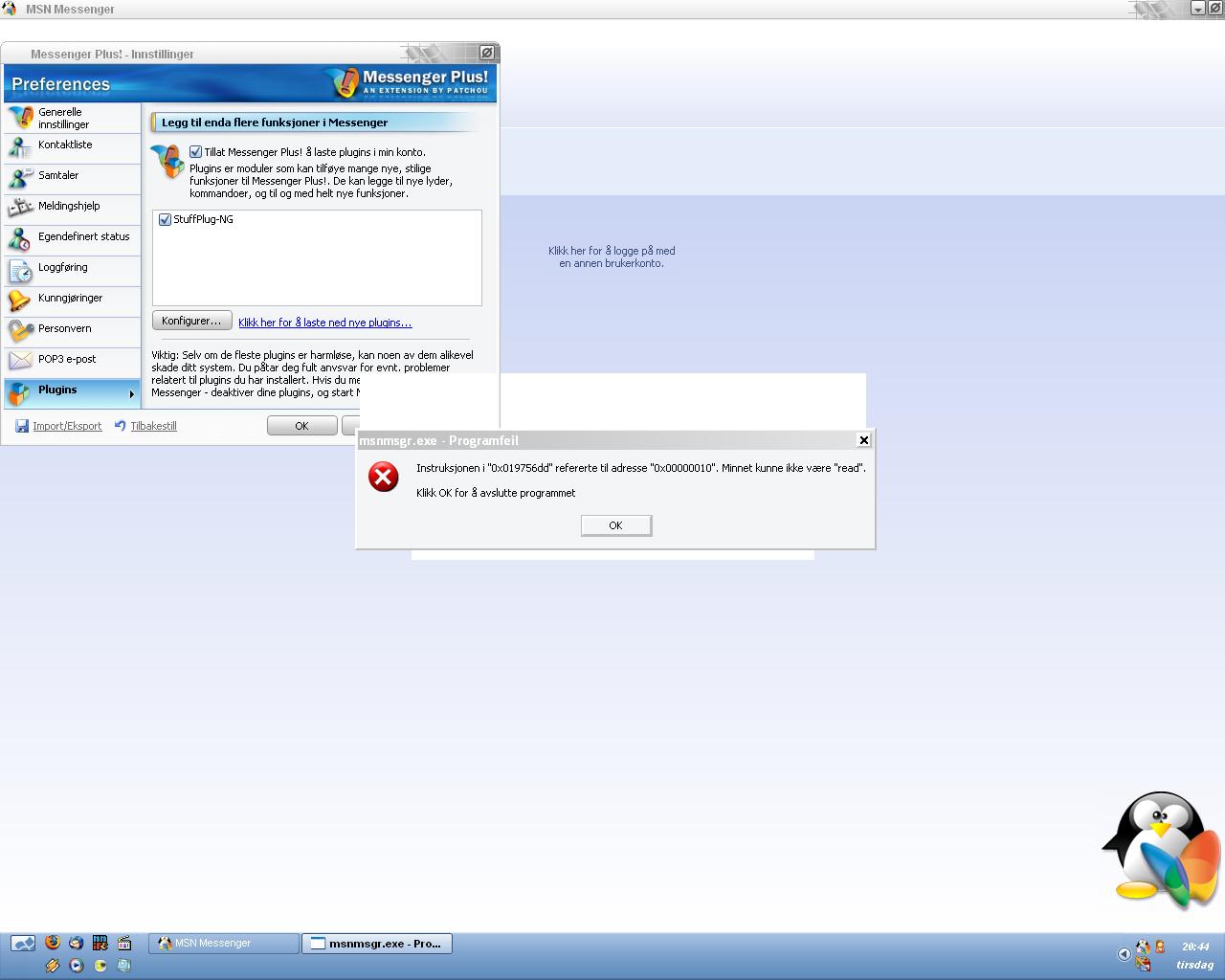Click the Import/Eksport floppy disk icon
Viewport: 1225px width, 980px height.
click(x=22, y=426)
